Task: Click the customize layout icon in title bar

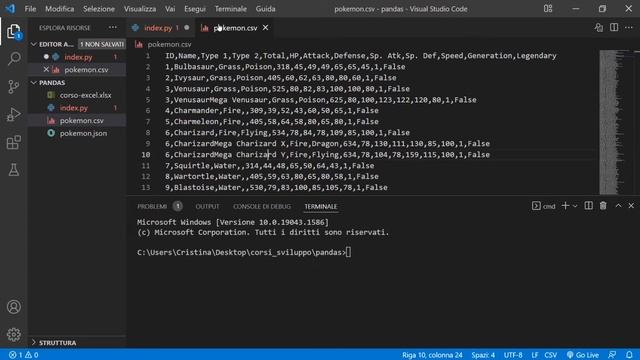Action: coord(548,9)
